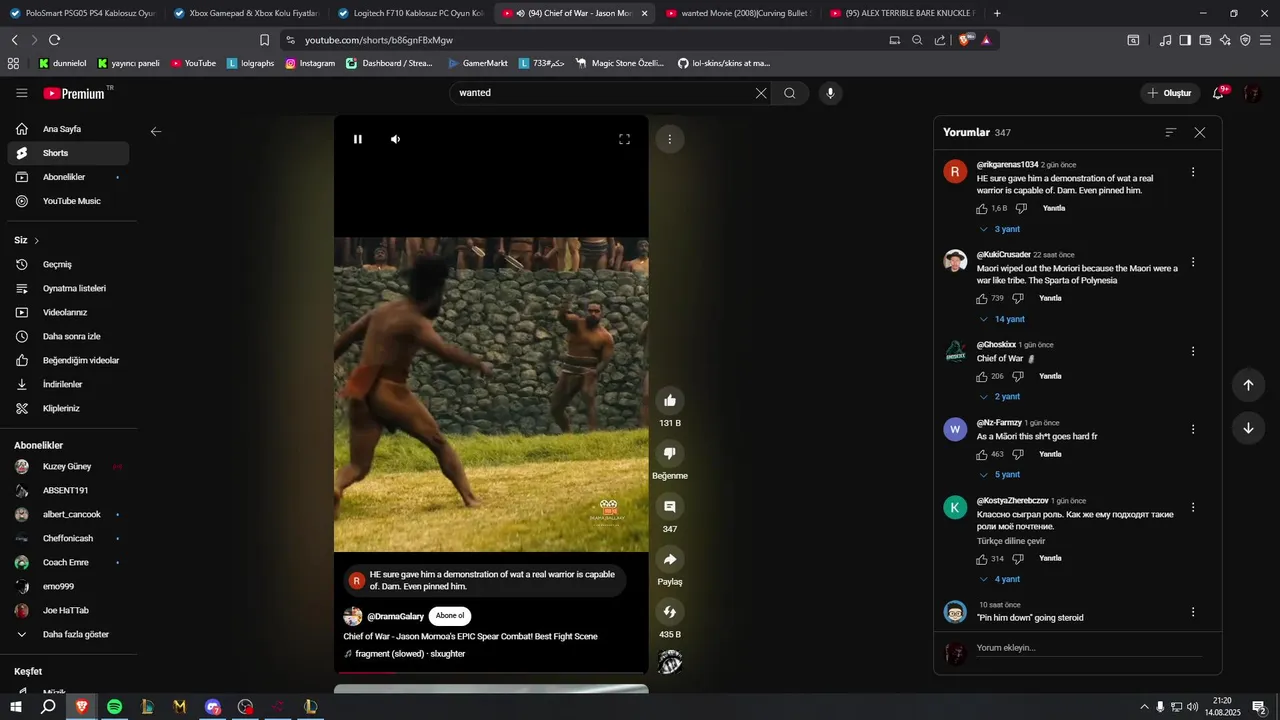The image size is (1280, 720).
Task: Start voice search with microphone
Action: point(829,93)
